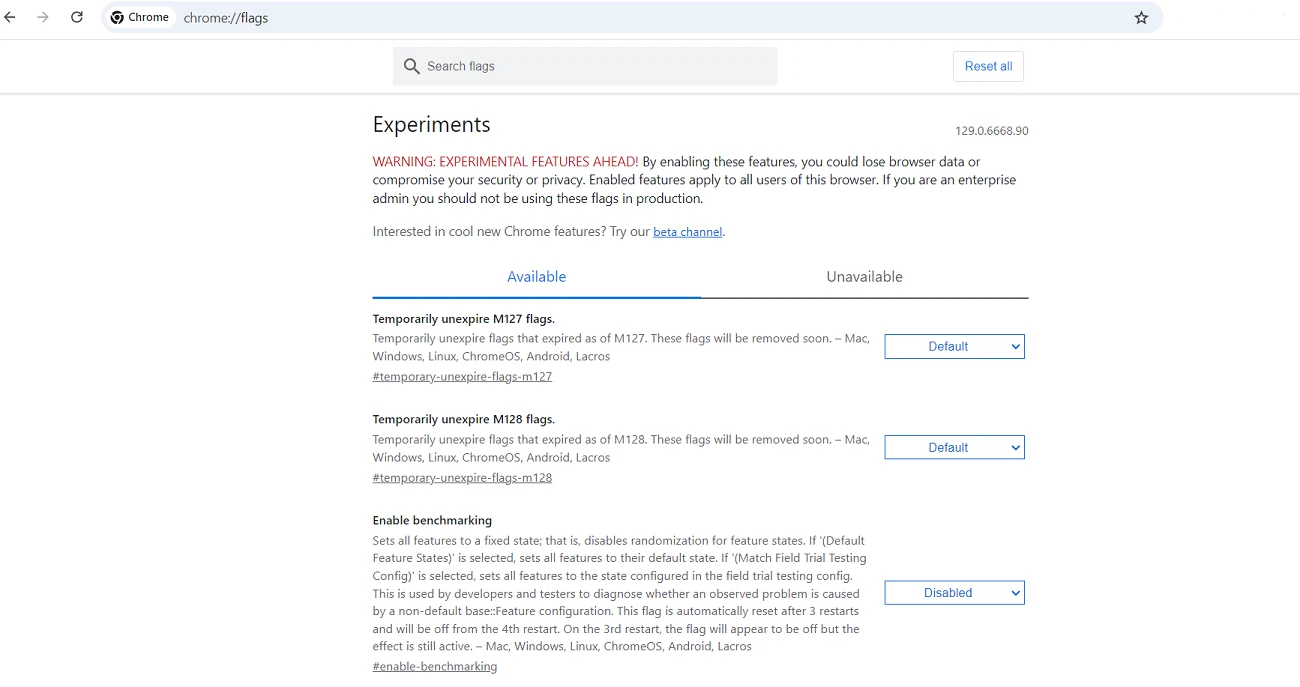Reload the chrome://flags page
The height and width of the screenshot is (687, 1300).
[77, 17]
